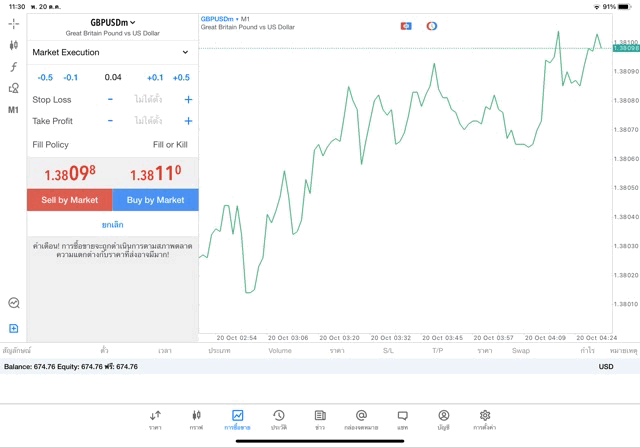640x447 pixels.
Task: Increase volume by +0.1
Action: click(x=155, y=77)
